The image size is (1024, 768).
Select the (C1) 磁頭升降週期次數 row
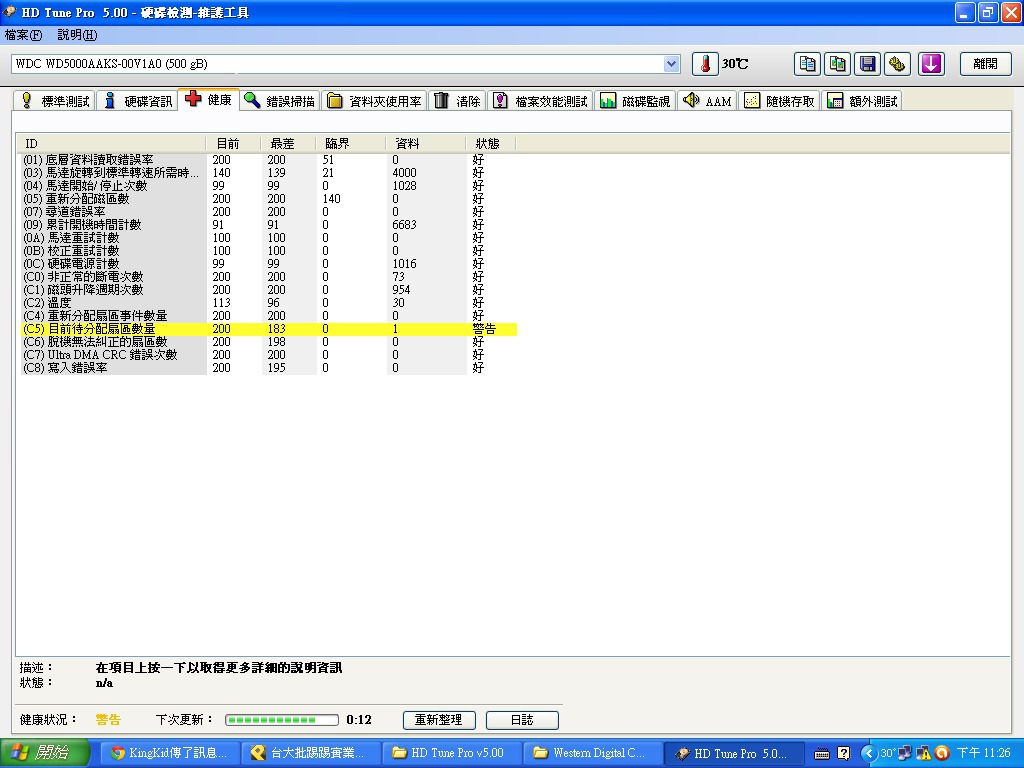point(268,290)
